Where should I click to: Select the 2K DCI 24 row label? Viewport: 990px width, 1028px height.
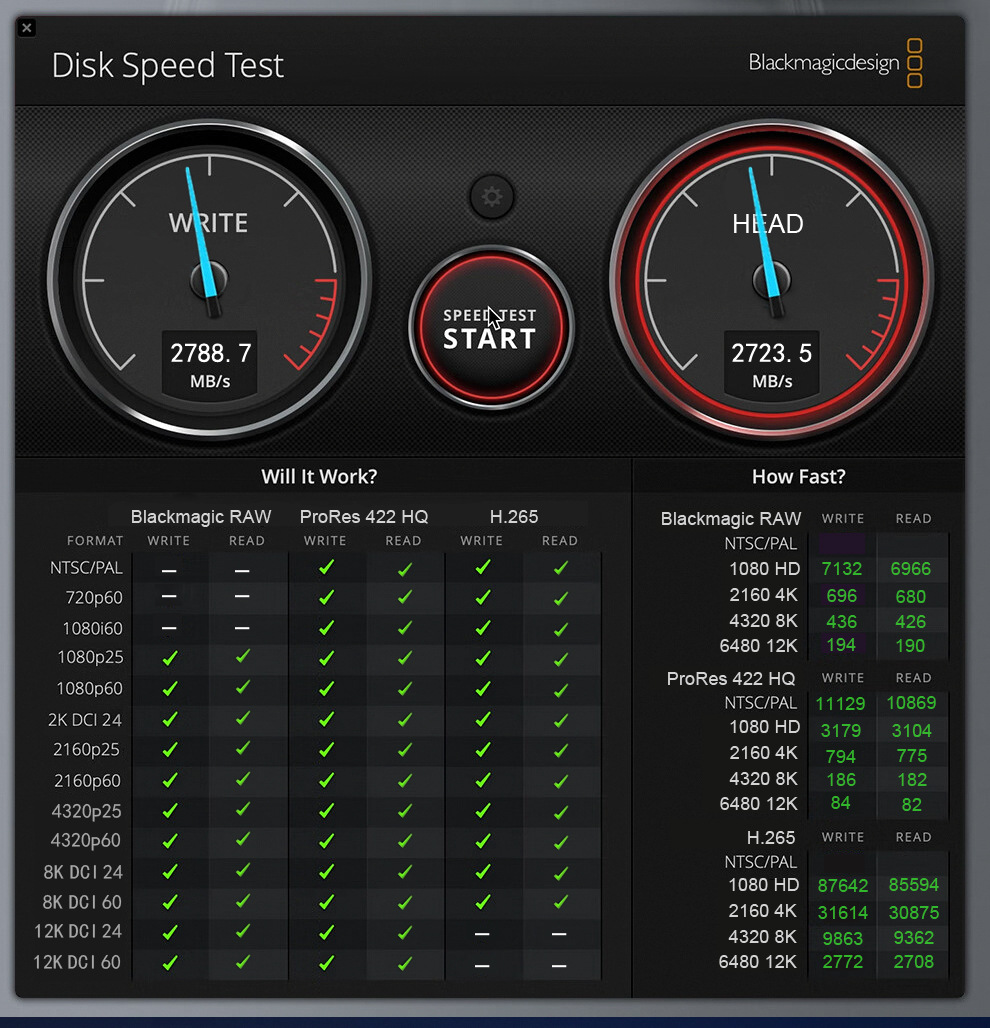tap(85, 720)
